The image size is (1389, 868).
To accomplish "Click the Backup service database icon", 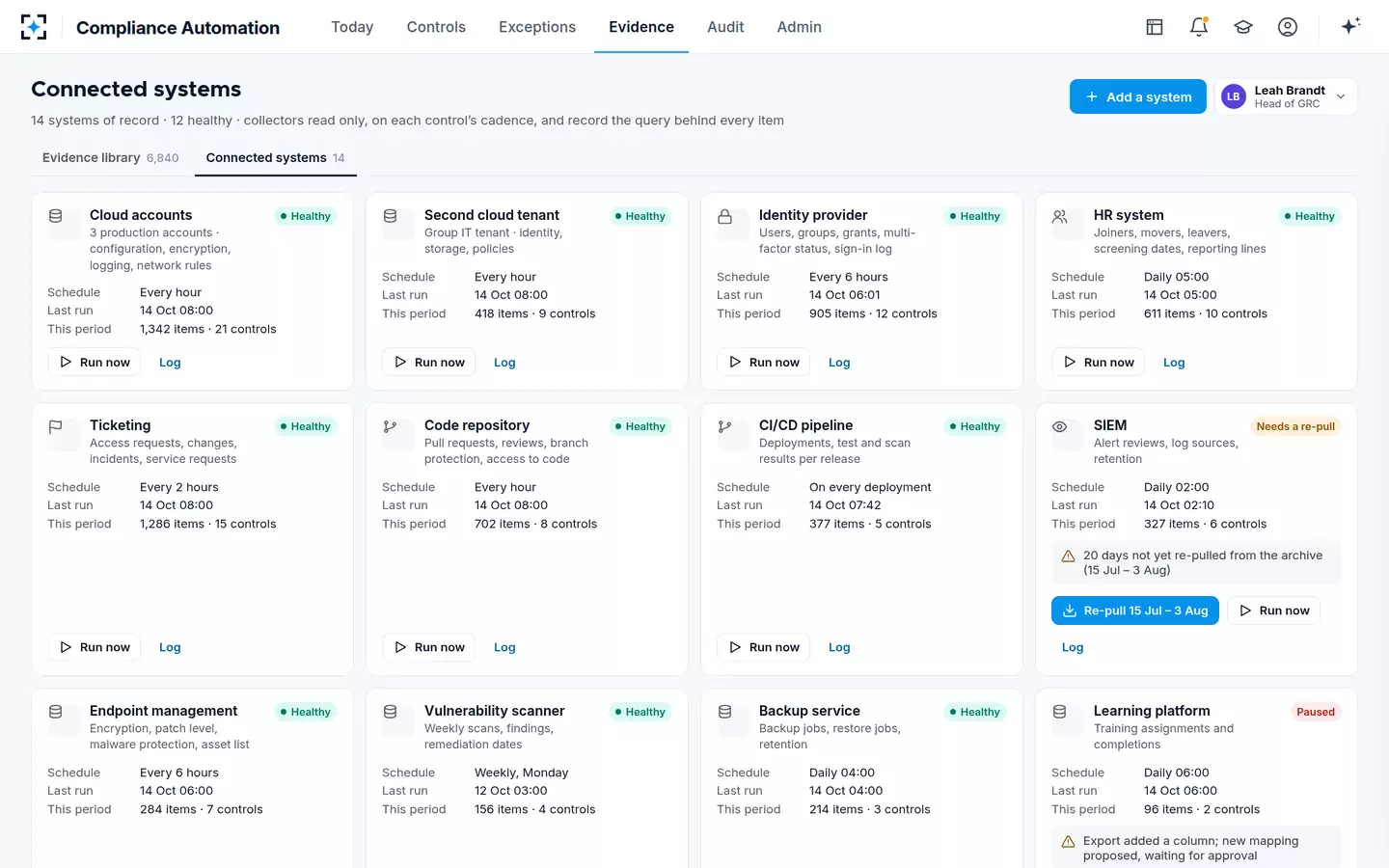I will 725,713.
